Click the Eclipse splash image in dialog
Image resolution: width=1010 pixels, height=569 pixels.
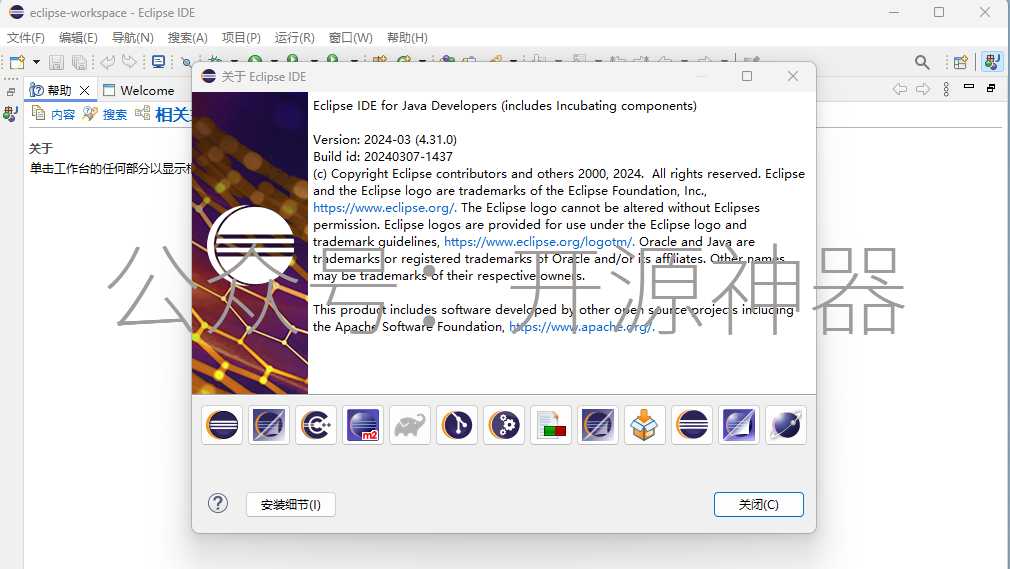[x=250, y=243]
